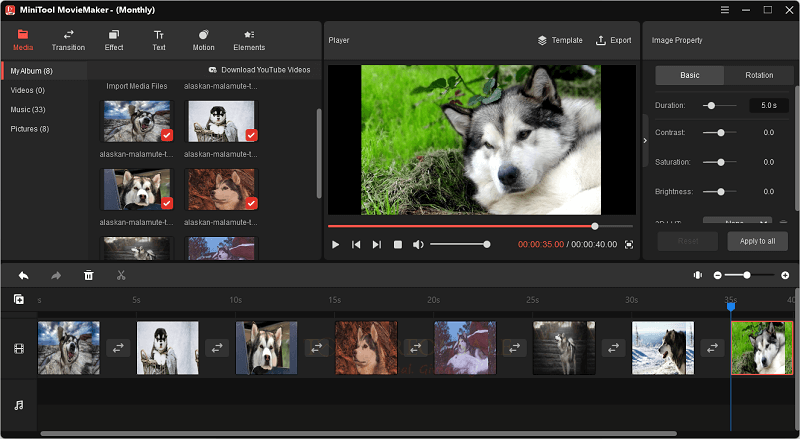Toggle checkmark on car-window dog thumbnail

tap(167, 203)
